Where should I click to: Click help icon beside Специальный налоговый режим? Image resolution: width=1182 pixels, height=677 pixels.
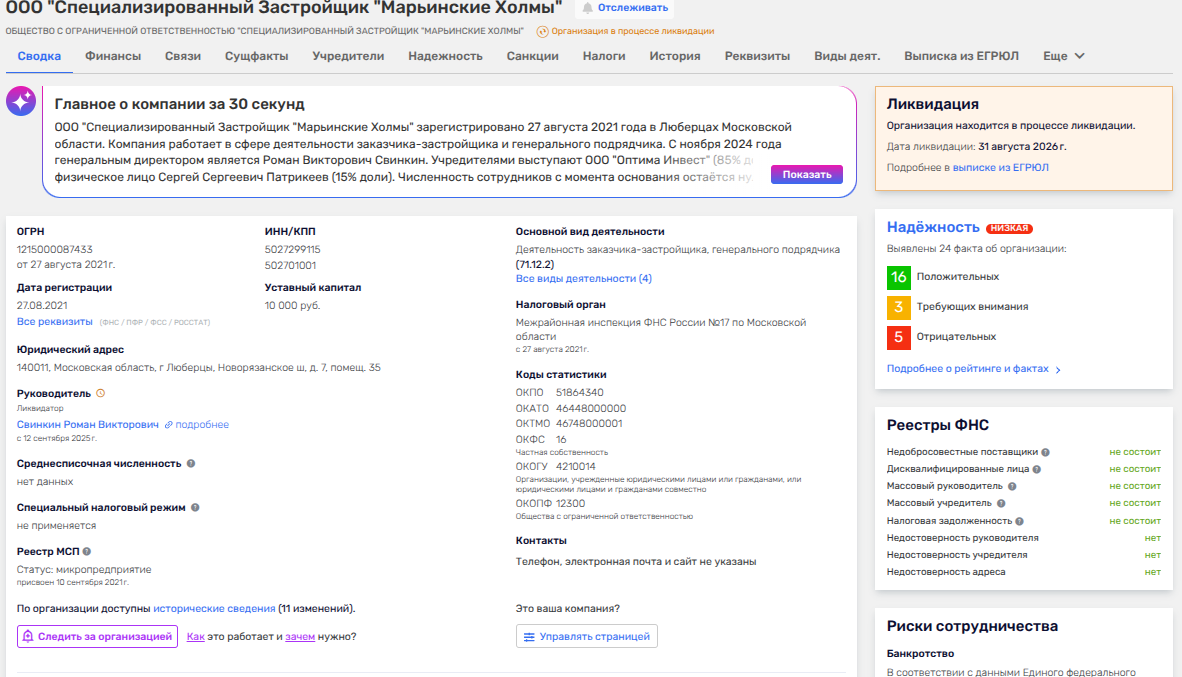[x=195, y=508]
